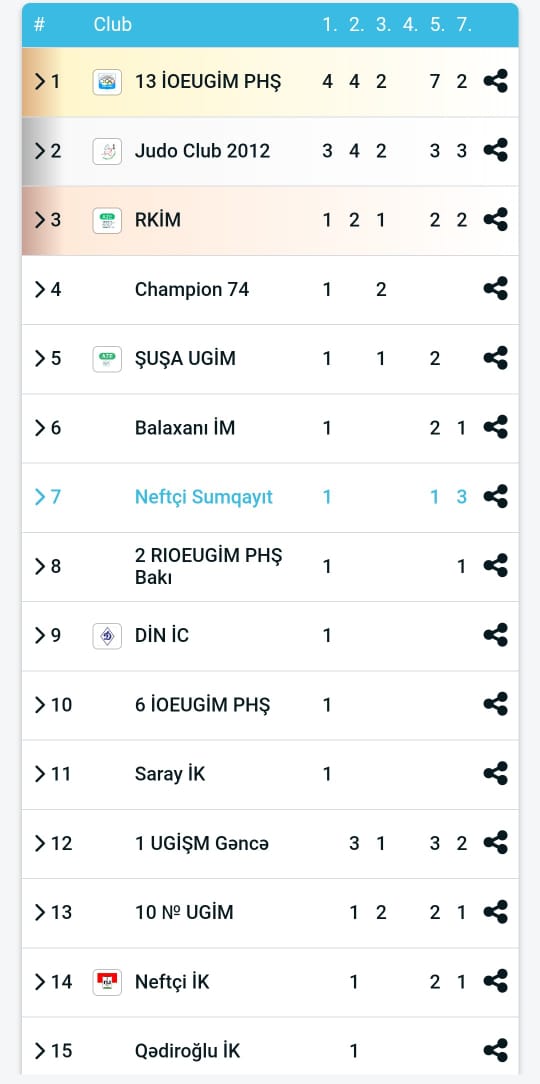Share the Neftçi Sumqayıt row

pos(495,496)
